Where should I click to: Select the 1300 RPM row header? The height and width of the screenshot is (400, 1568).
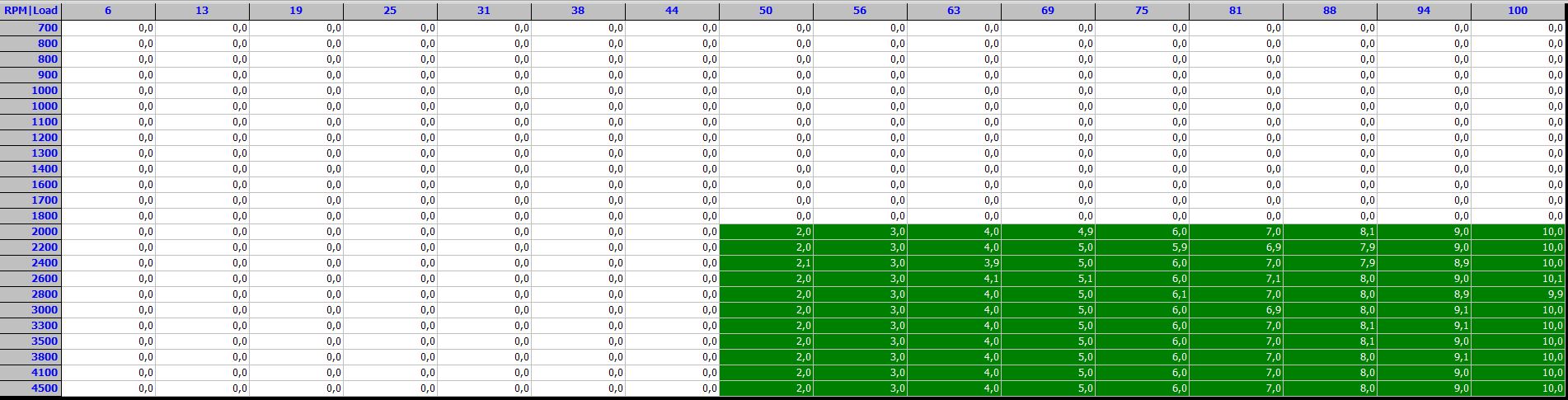31,153
